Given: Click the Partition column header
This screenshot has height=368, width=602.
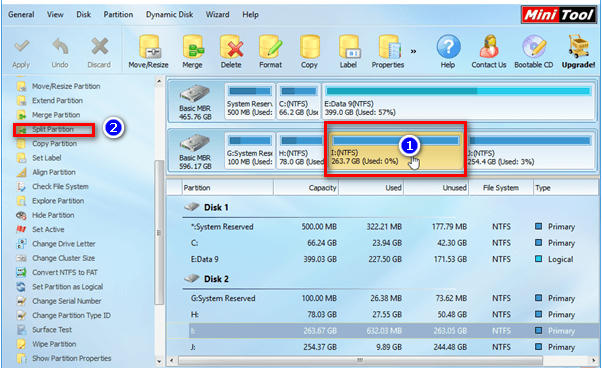Looking at the screenshot, I should coord(228,188).
